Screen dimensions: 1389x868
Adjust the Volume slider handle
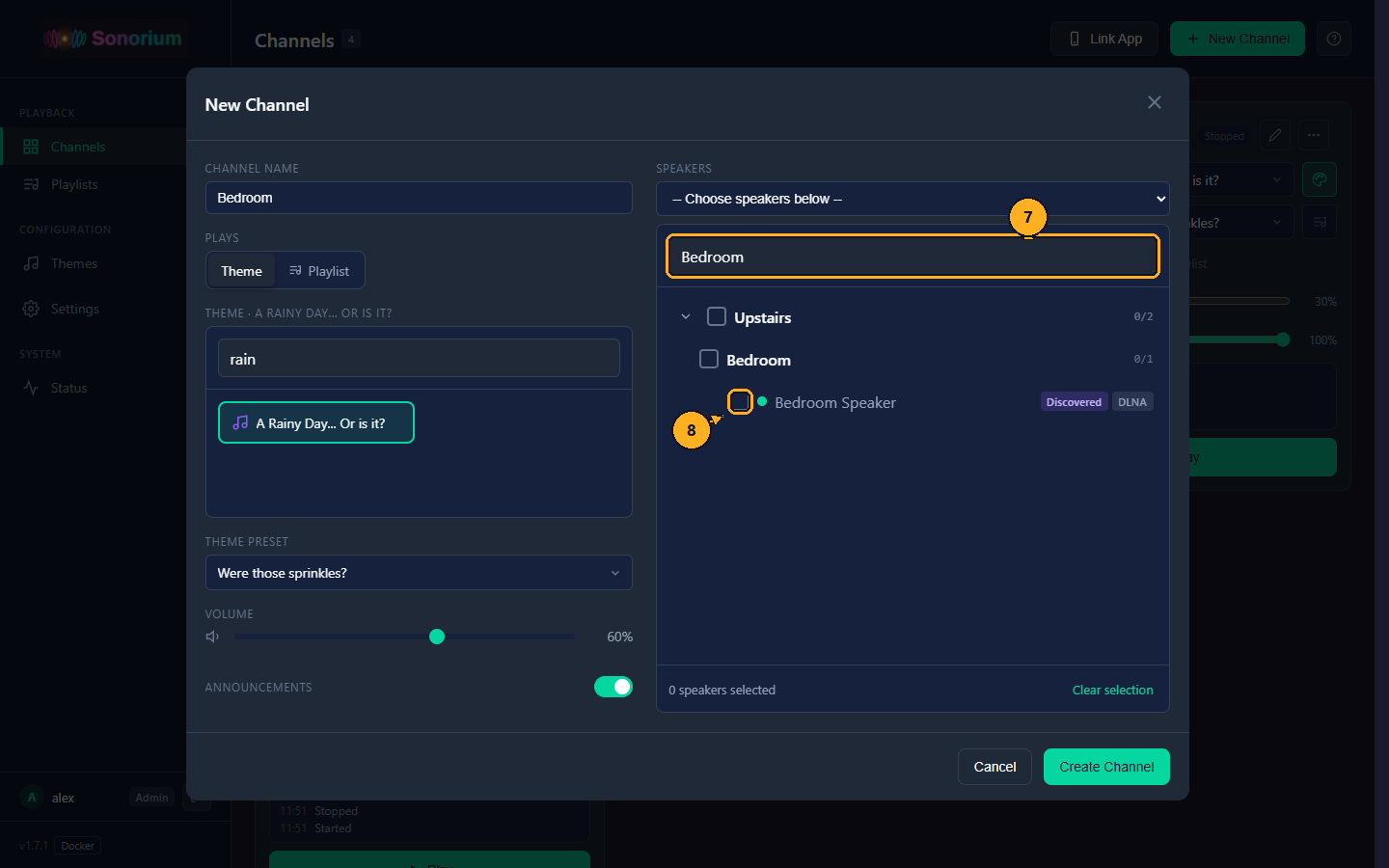(437, 637)
